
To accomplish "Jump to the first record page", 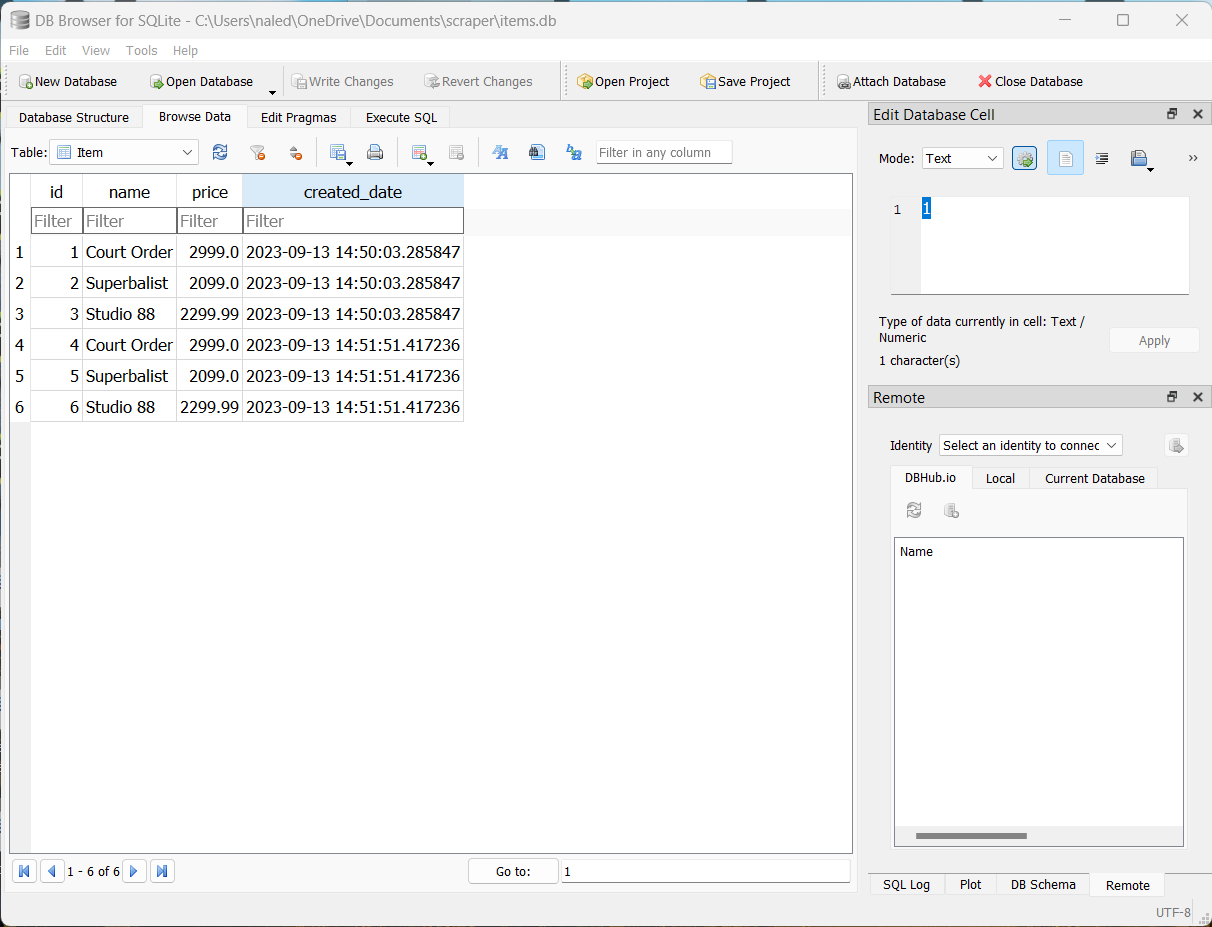I will 25,871.
